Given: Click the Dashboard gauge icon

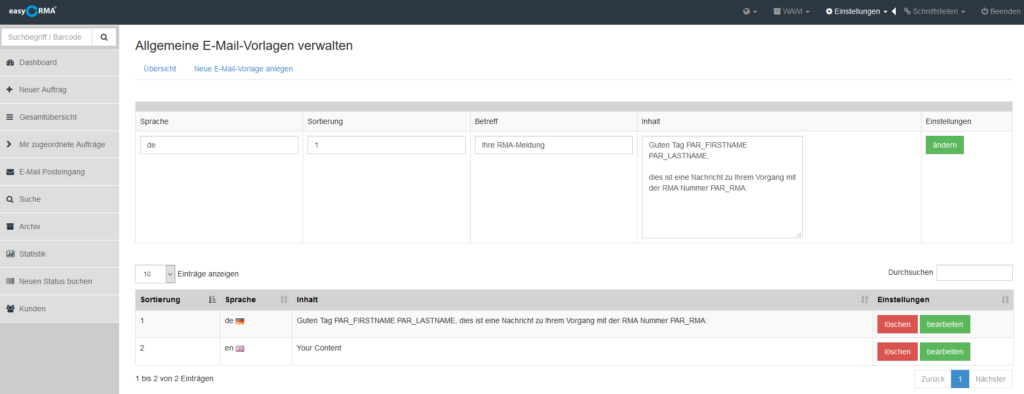Looking at the screenshot, I should click(10, 63).
